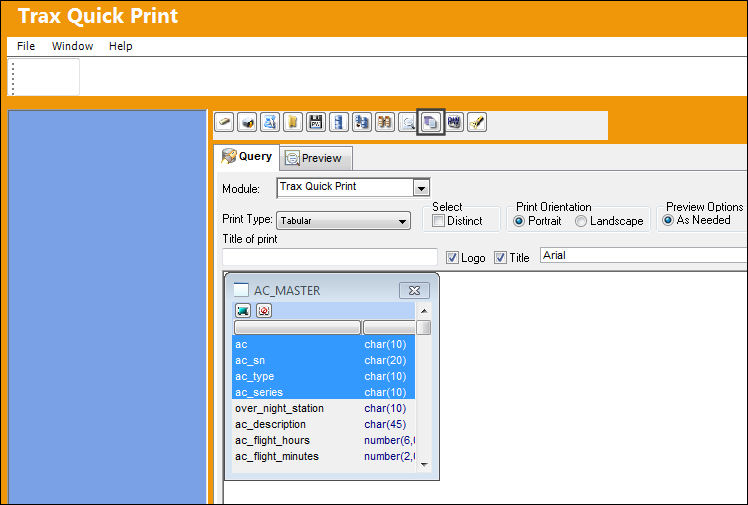
Task: Click the third toolbar icon with blue letter A
Action: click(270, 122)
